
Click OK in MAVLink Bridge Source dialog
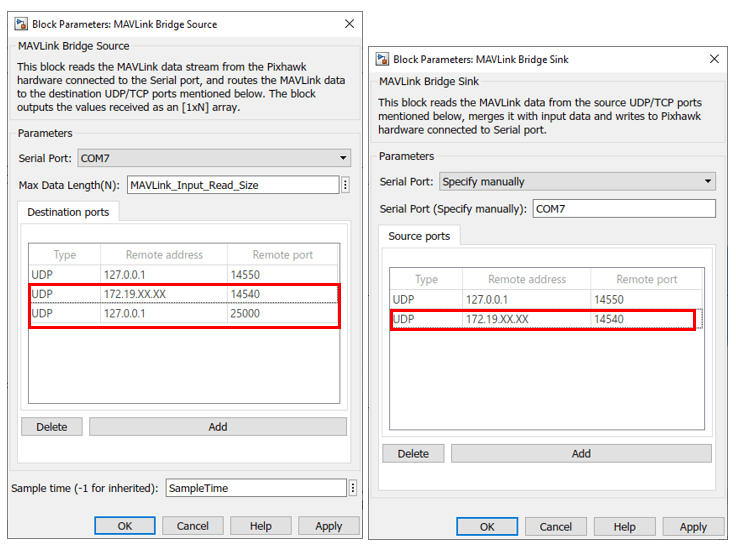pyautogui.click(x=125, y=526)
